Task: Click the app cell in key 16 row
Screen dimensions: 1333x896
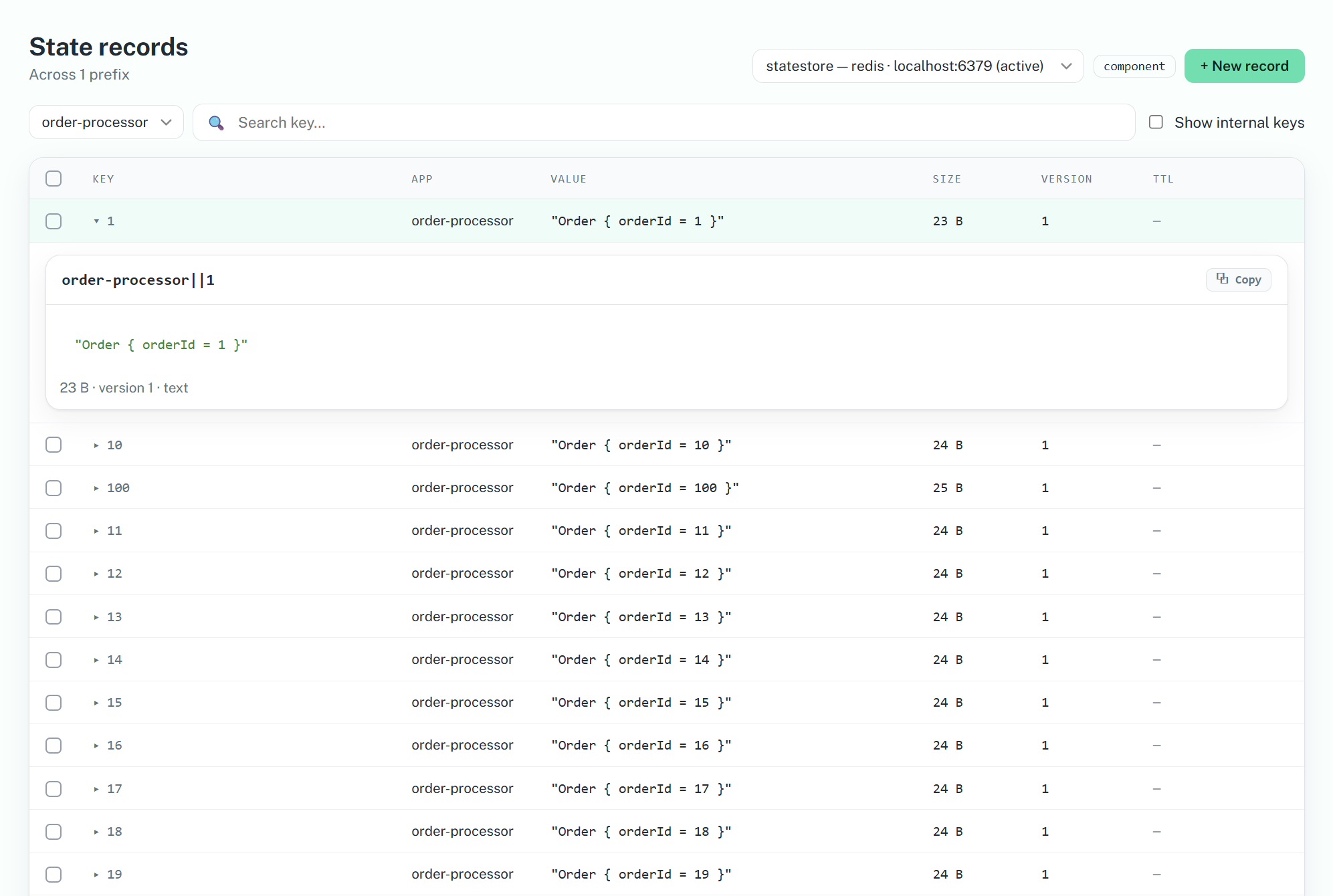Action: [462, 746]
